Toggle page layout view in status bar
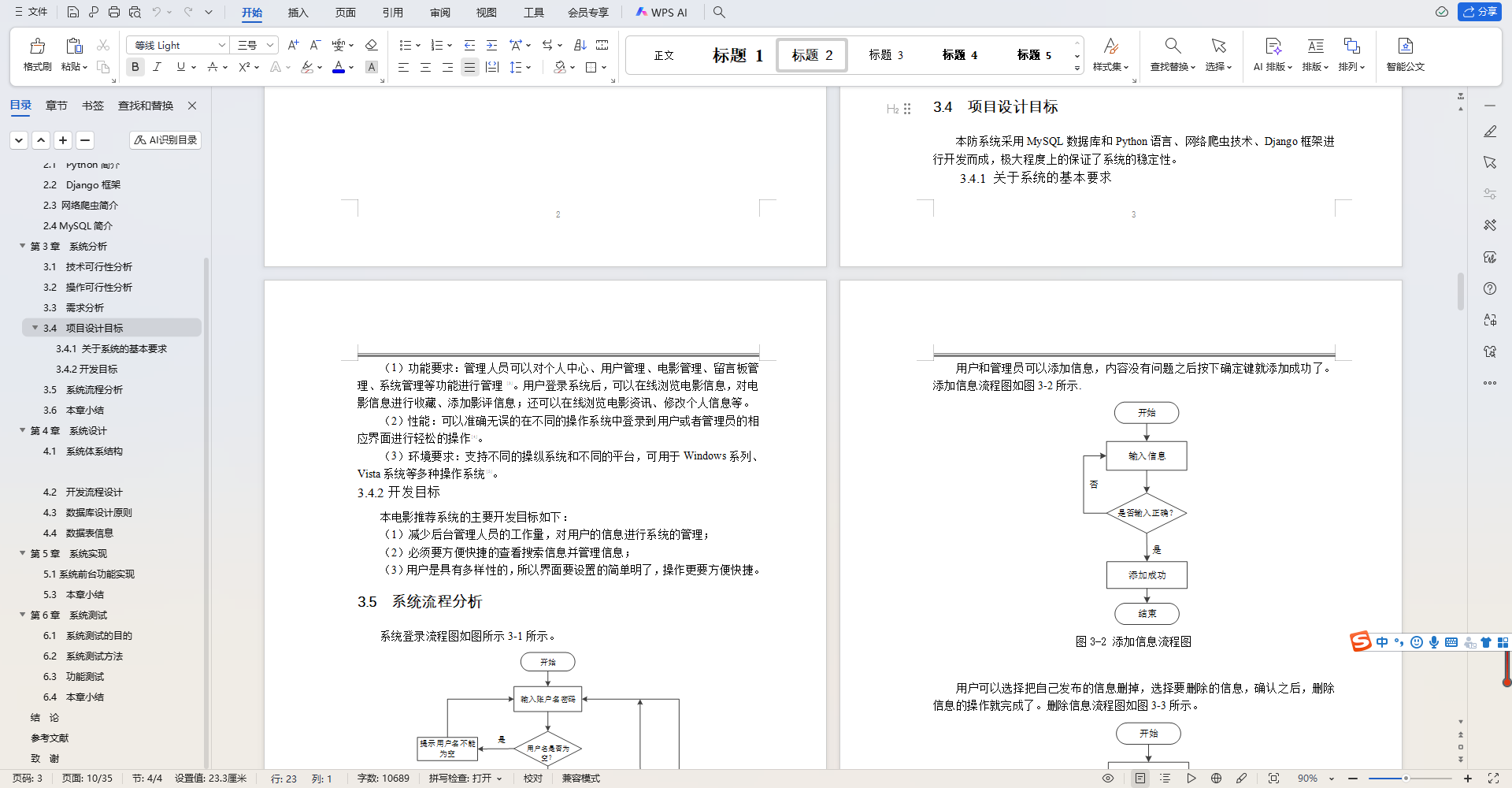This screenshot has height=788, width=1512. tap(1140, 779)
